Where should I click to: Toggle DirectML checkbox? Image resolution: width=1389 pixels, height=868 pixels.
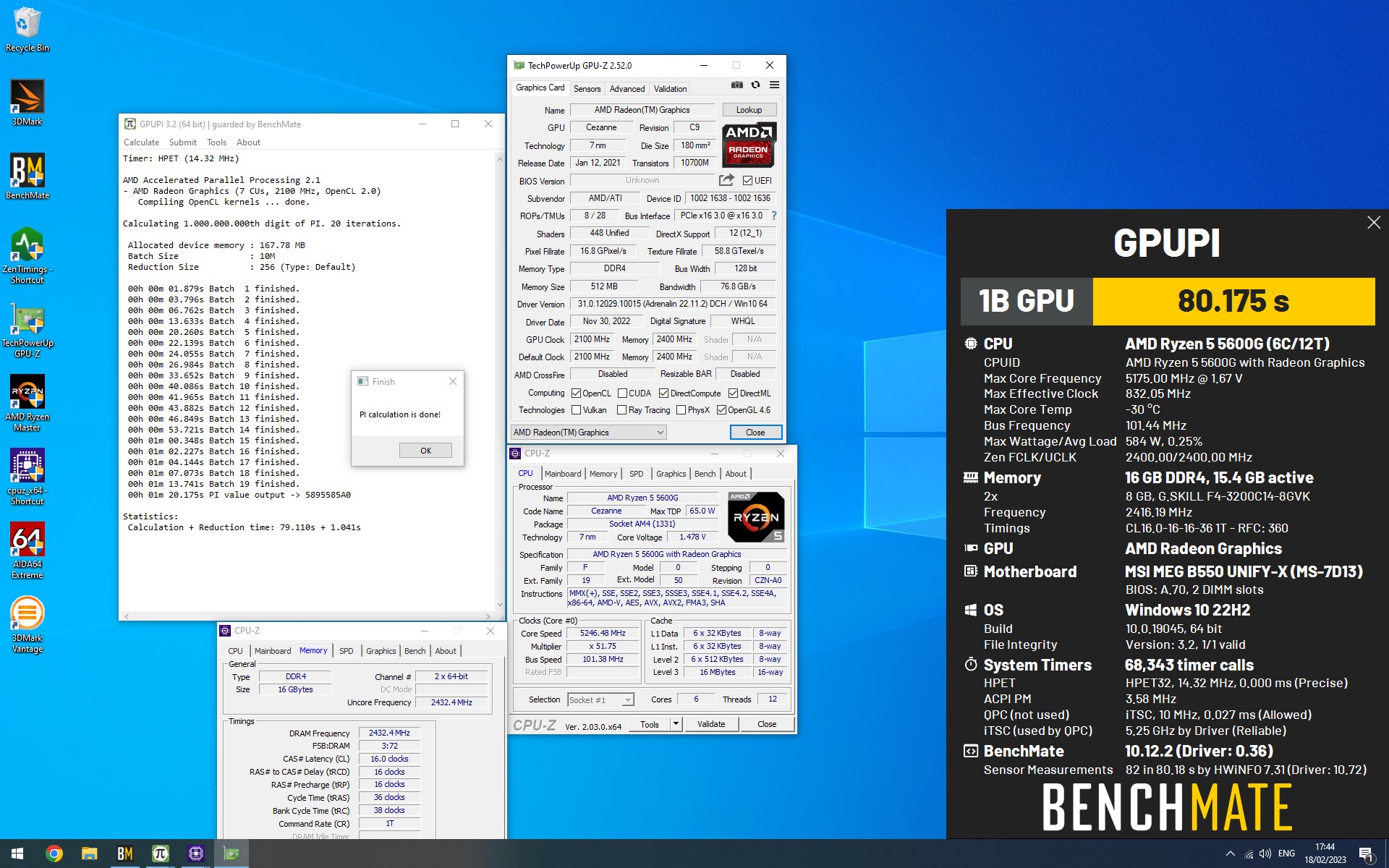(x=733, y=393)
